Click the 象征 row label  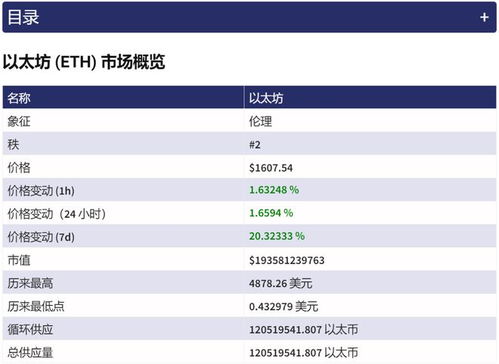tap(19, 121)
